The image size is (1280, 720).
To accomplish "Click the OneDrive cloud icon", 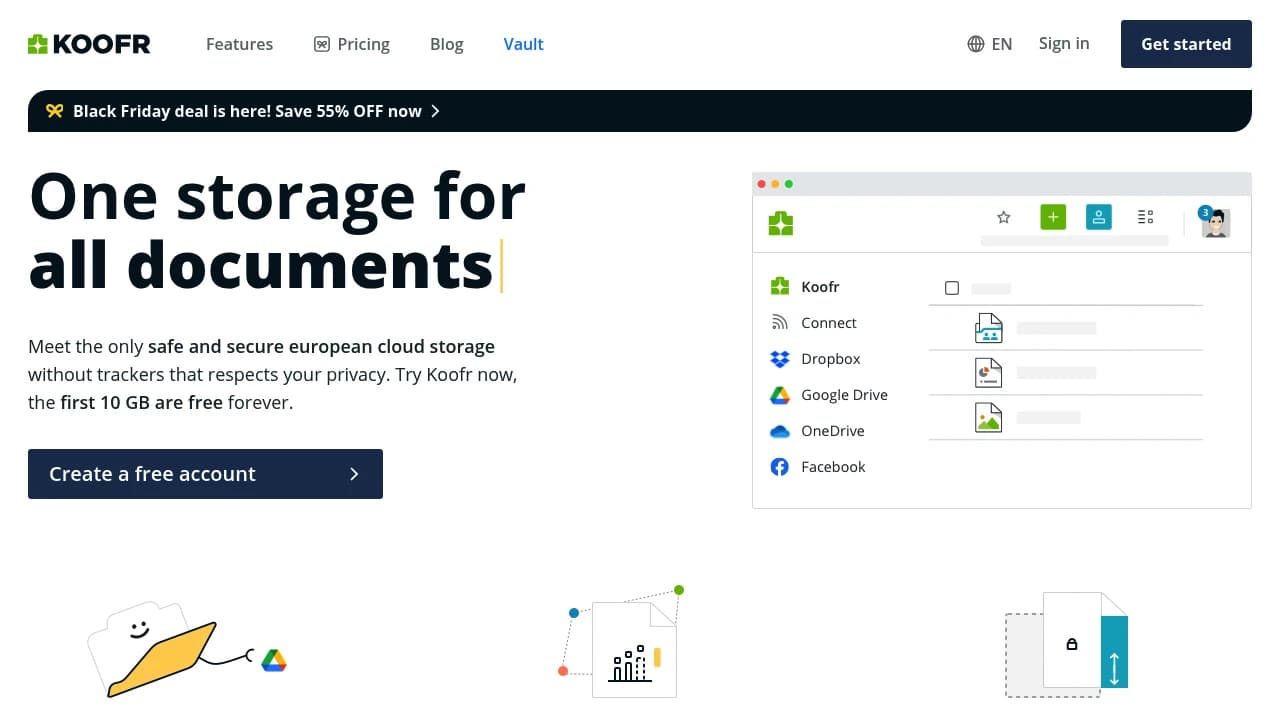I will [x=780, y=432].
